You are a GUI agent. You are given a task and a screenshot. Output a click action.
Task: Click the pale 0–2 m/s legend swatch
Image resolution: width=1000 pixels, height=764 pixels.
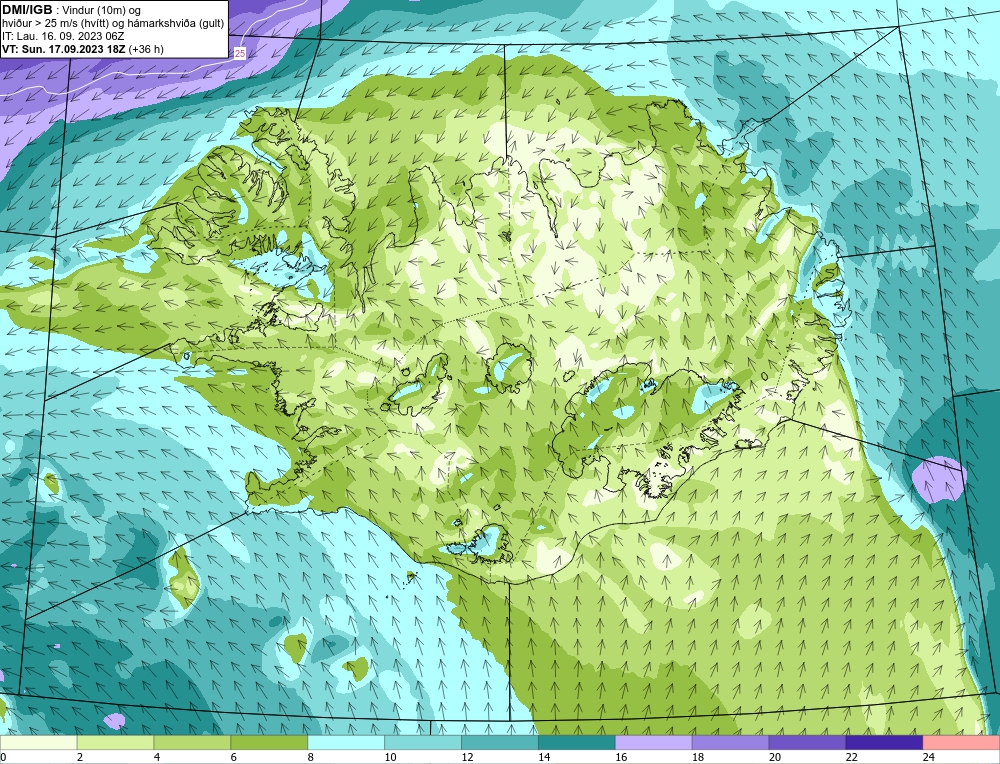38,742
